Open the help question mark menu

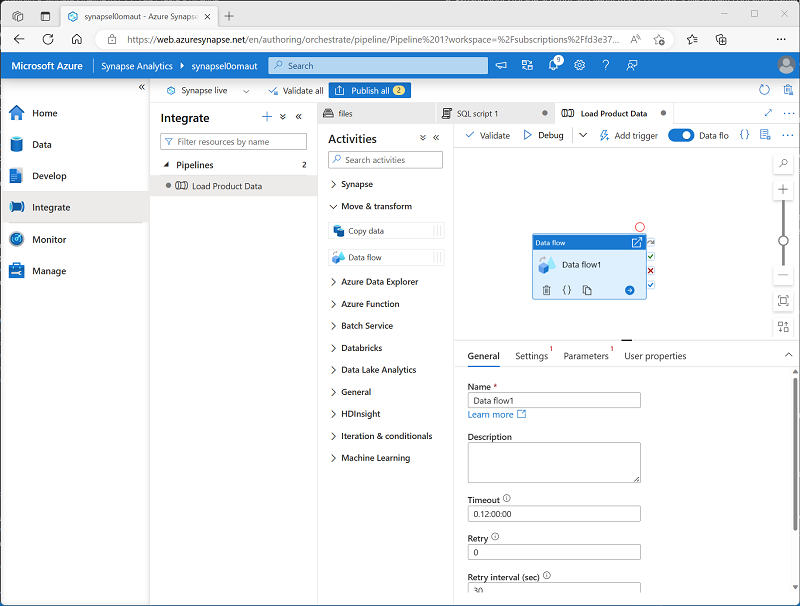click(x=606, y=65)
